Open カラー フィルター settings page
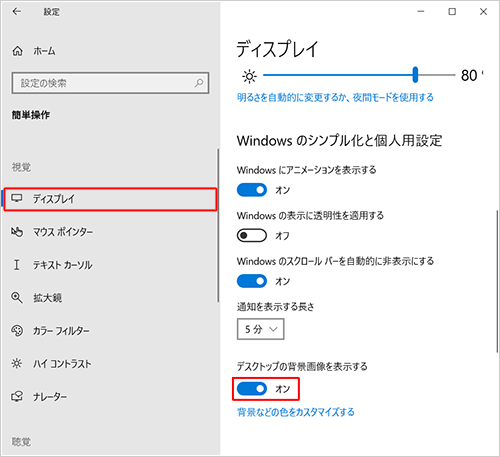Viewport: 500px width, 457px height. [110, 331]
